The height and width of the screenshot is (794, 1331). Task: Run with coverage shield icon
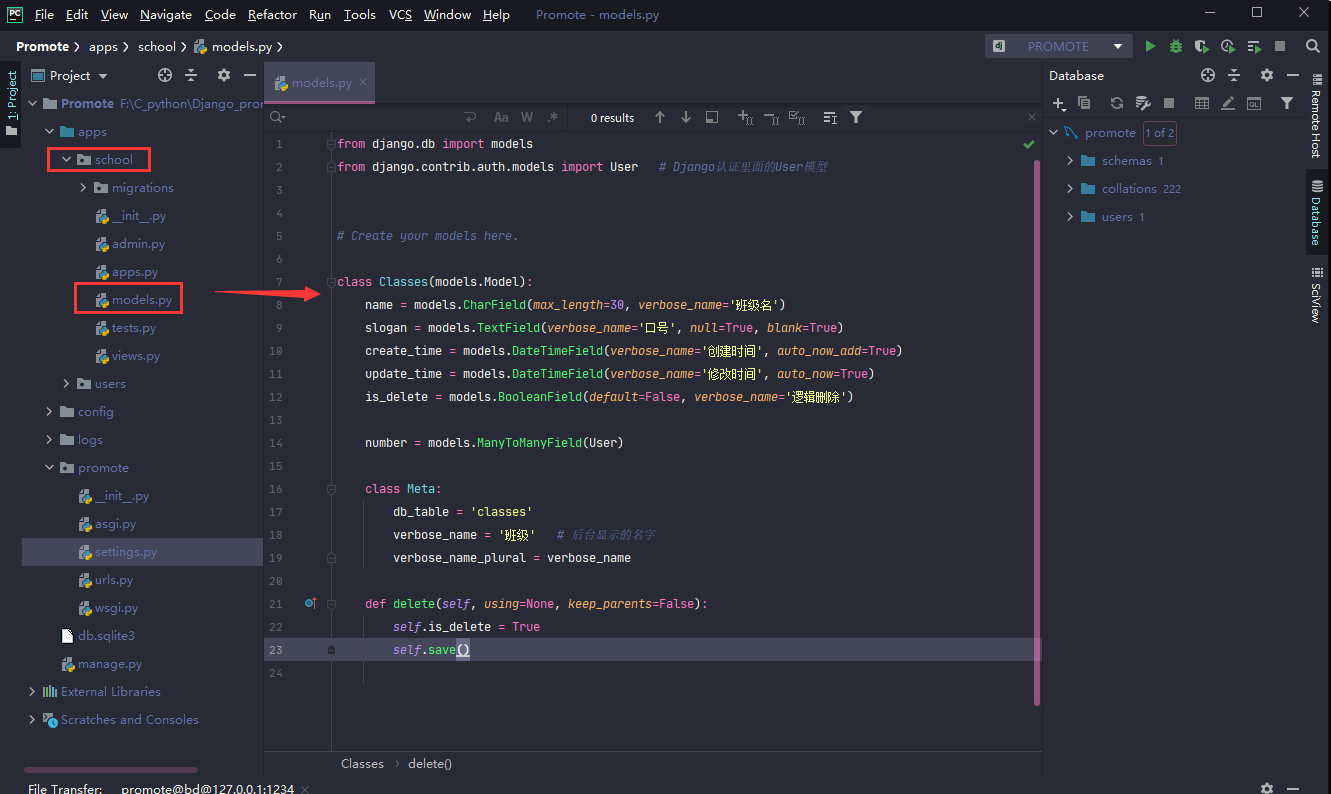(x=1201, y=46)
